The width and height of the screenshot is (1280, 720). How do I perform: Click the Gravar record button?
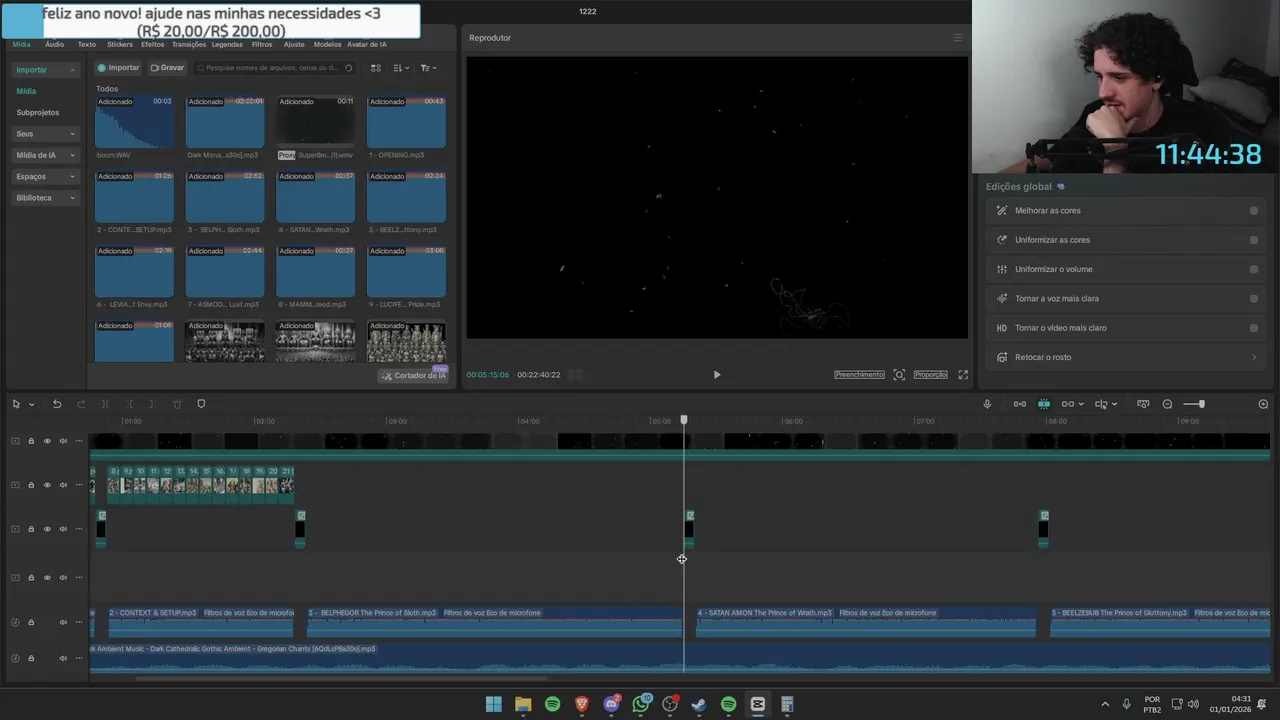(167, 68)
